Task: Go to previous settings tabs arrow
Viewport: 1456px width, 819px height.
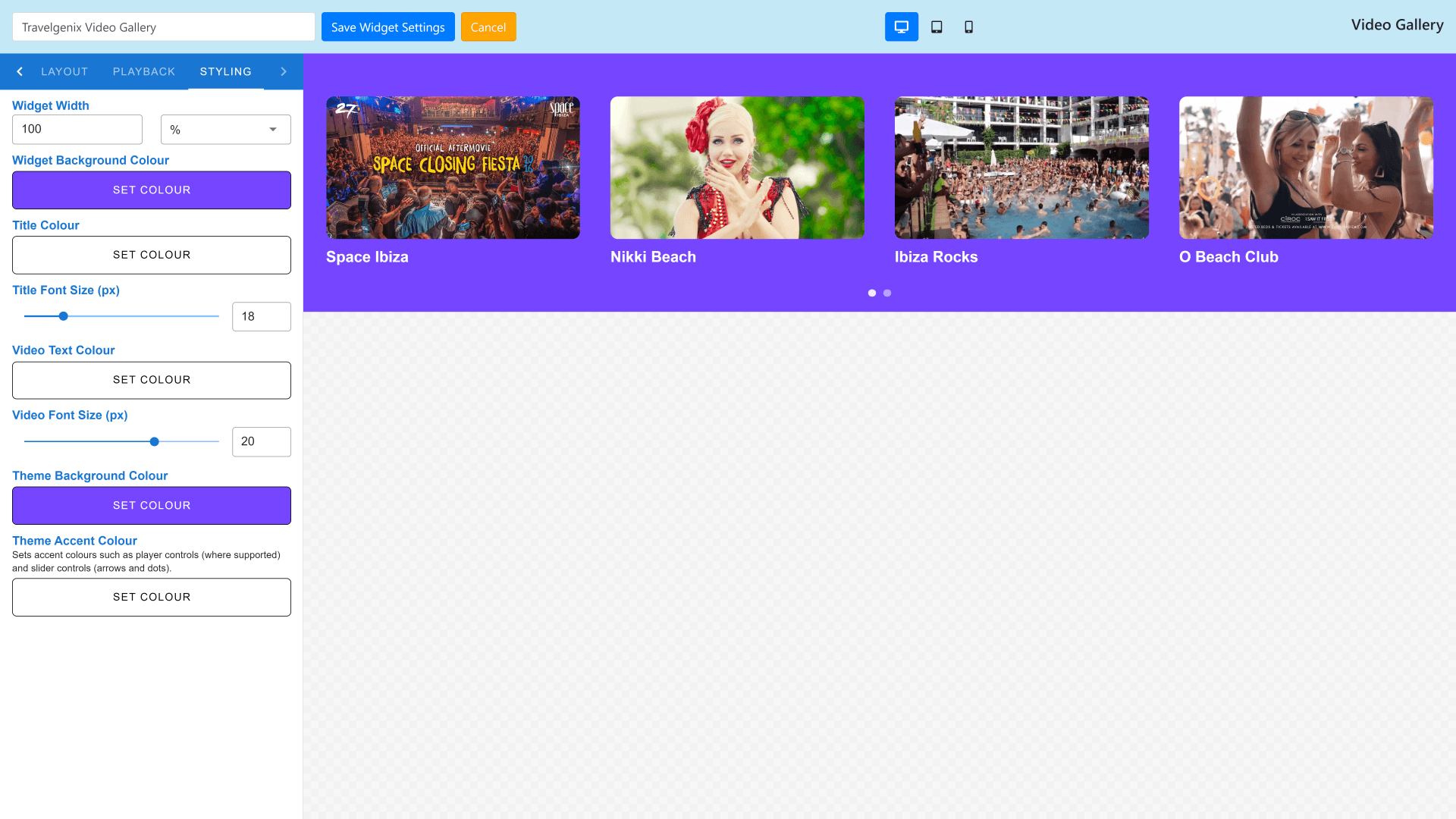Action: 20,71
